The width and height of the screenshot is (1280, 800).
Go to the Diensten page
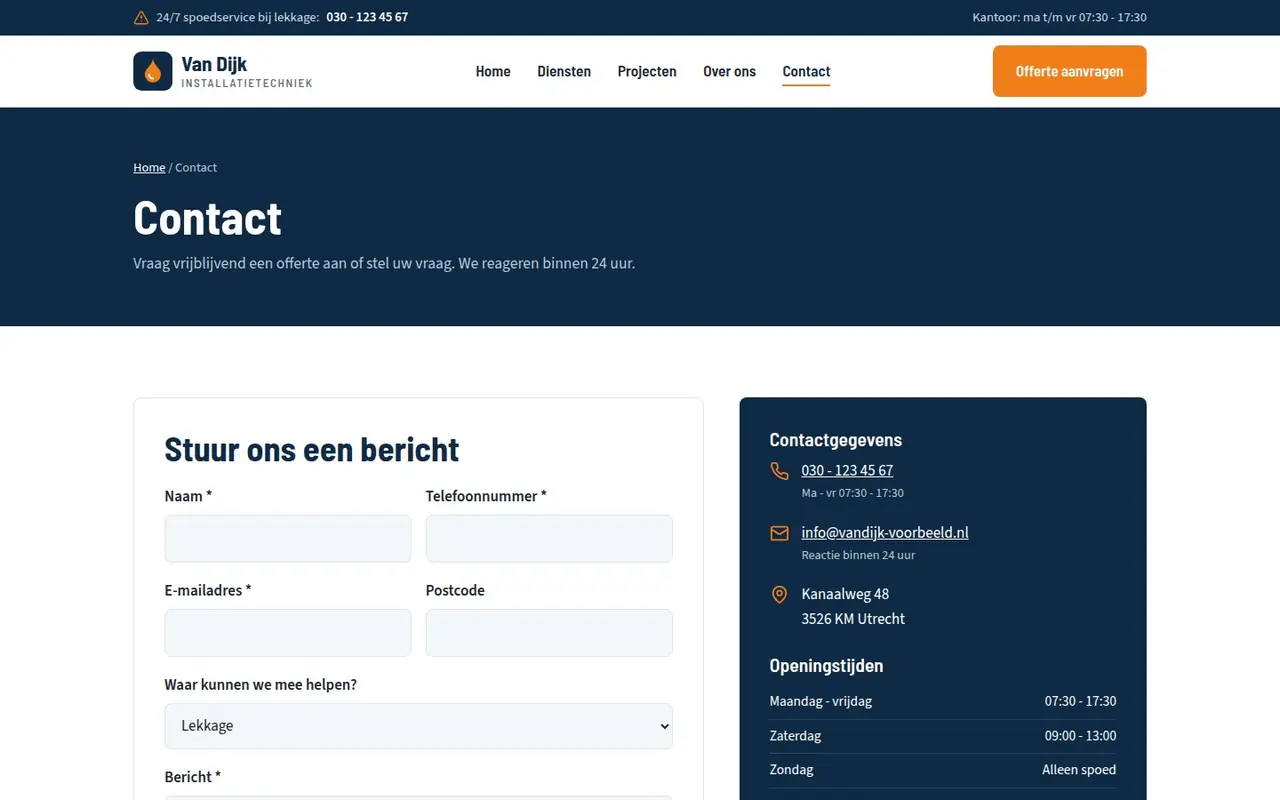pyautogui.click(x=564, y=71)
